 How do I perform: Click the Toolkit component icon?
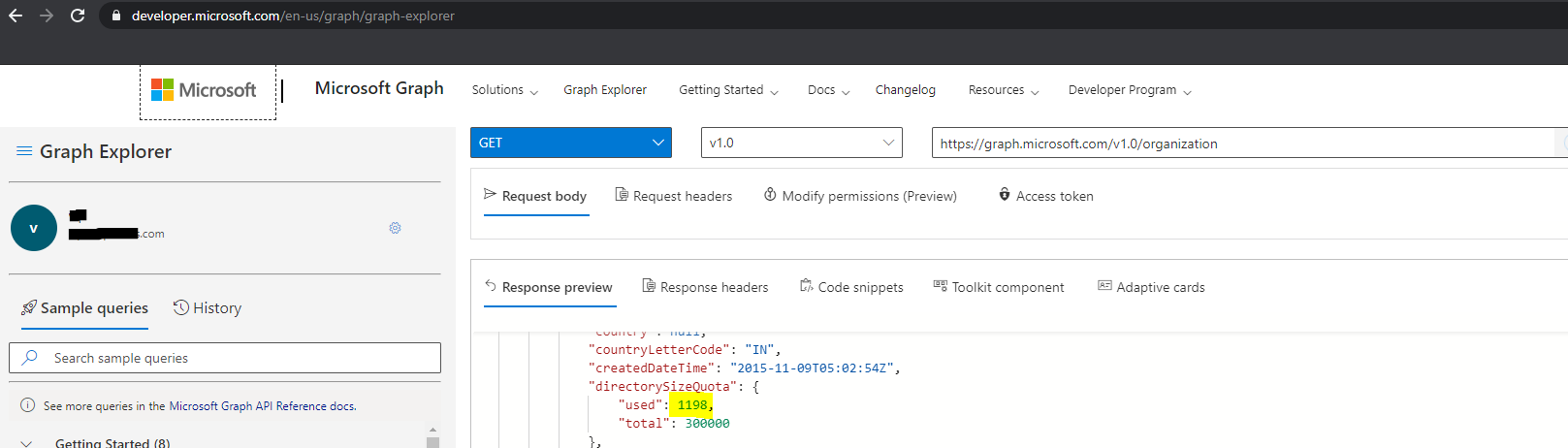940,286
